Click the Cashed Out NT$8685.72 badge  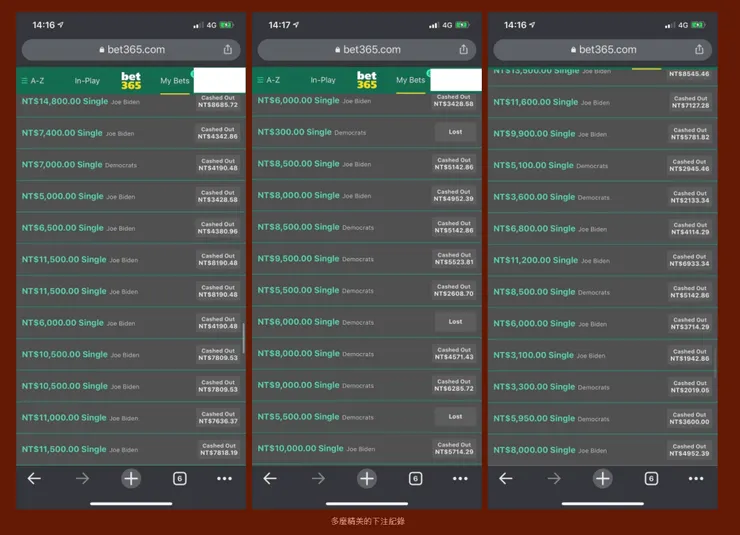tap(218, 101)
